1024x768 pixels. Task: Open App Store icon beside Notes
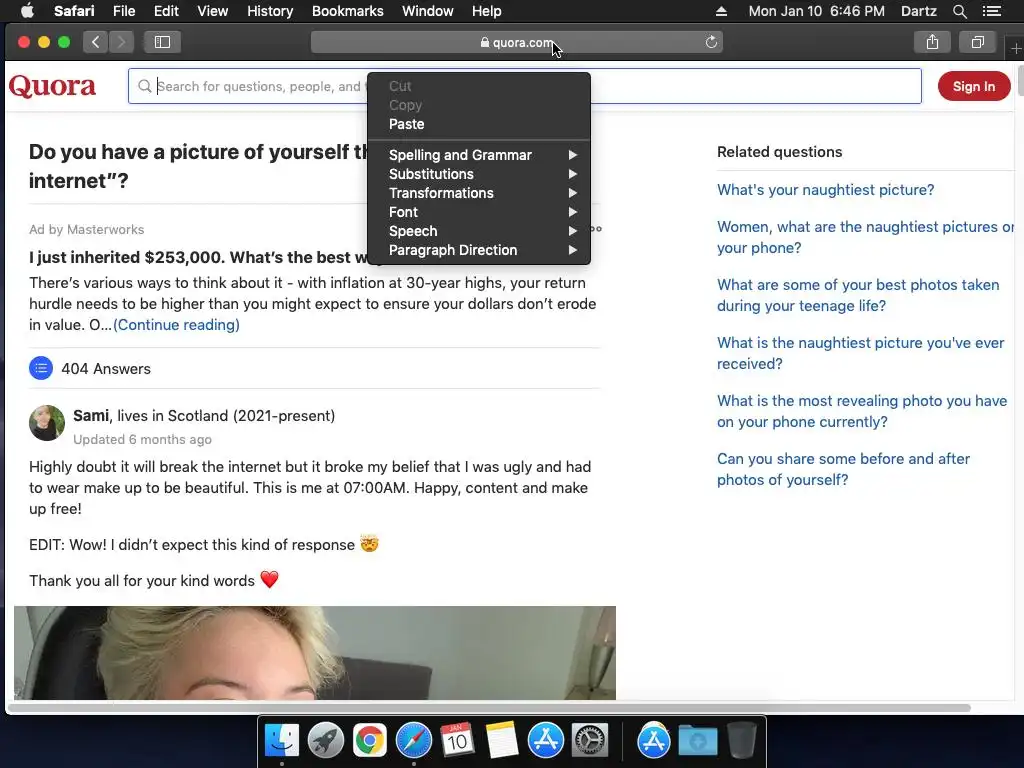pos(545,741)
